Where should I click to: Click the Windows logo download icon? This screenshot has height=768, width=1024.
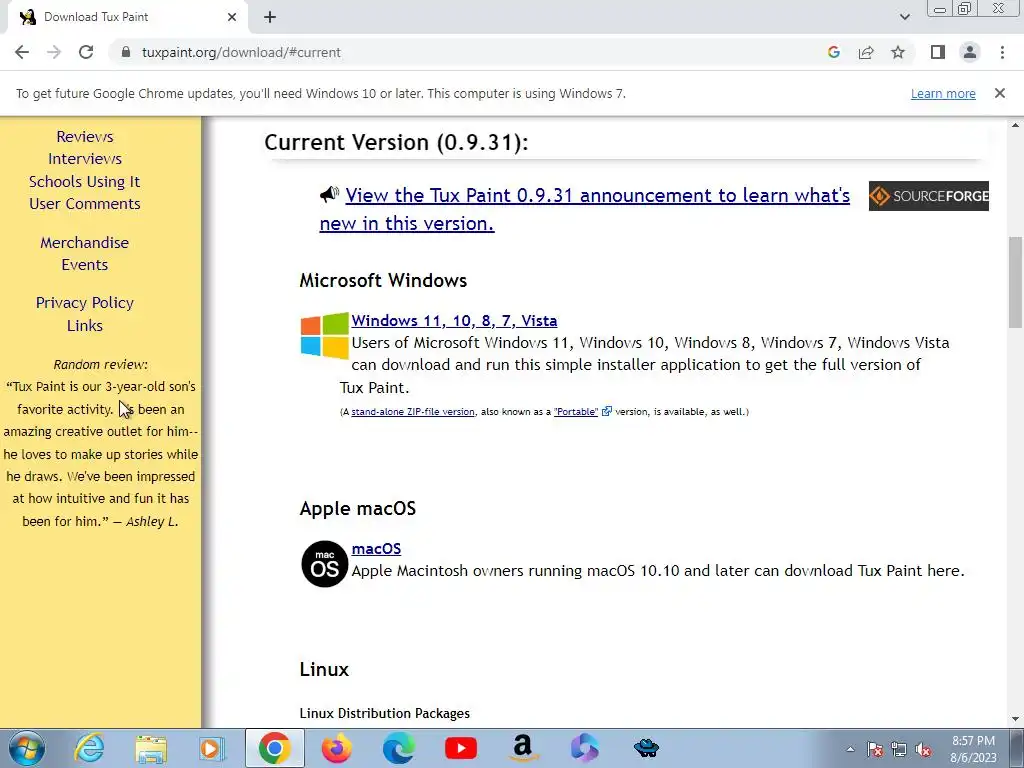click(x=325, y=335)
